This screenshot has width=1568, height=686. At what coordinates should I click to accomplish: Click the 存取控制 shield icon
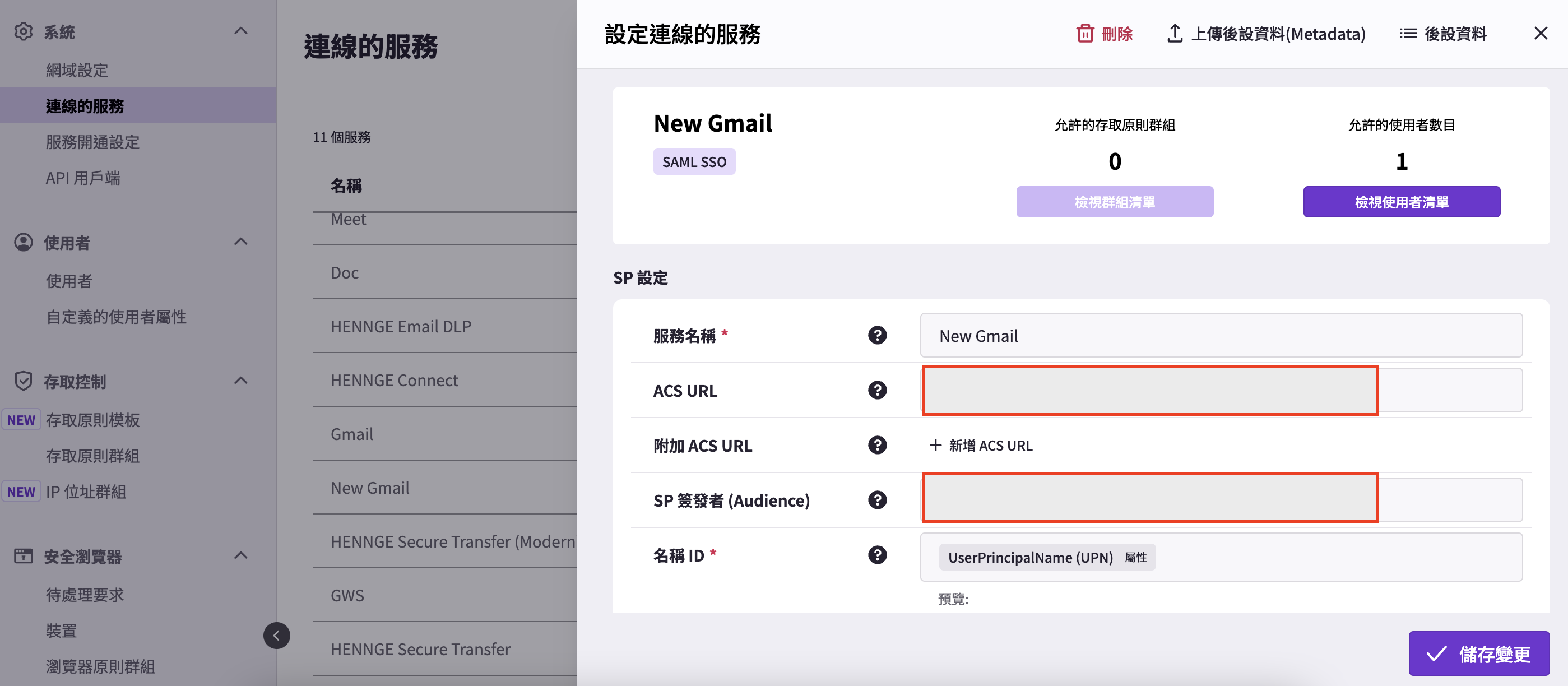[23, 381]
